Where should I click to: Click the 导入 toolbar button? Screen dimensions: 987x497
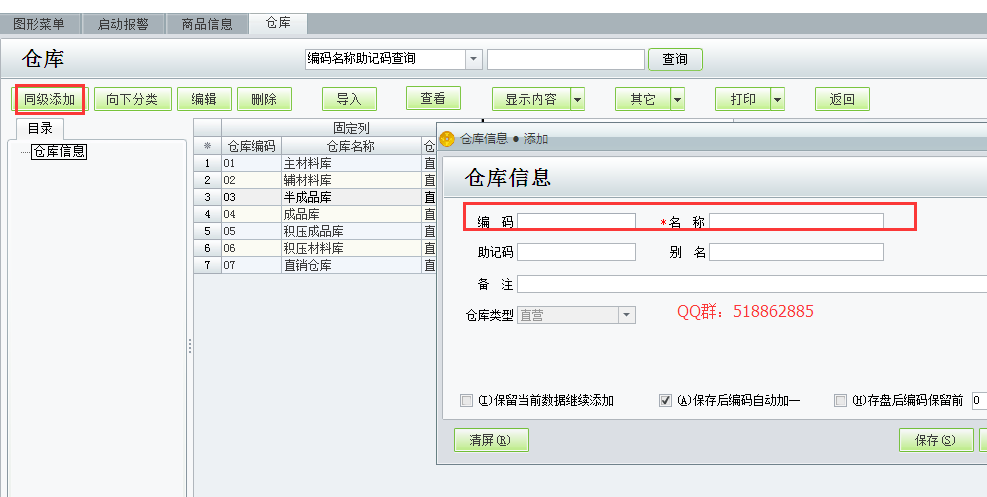click(348, 99)
